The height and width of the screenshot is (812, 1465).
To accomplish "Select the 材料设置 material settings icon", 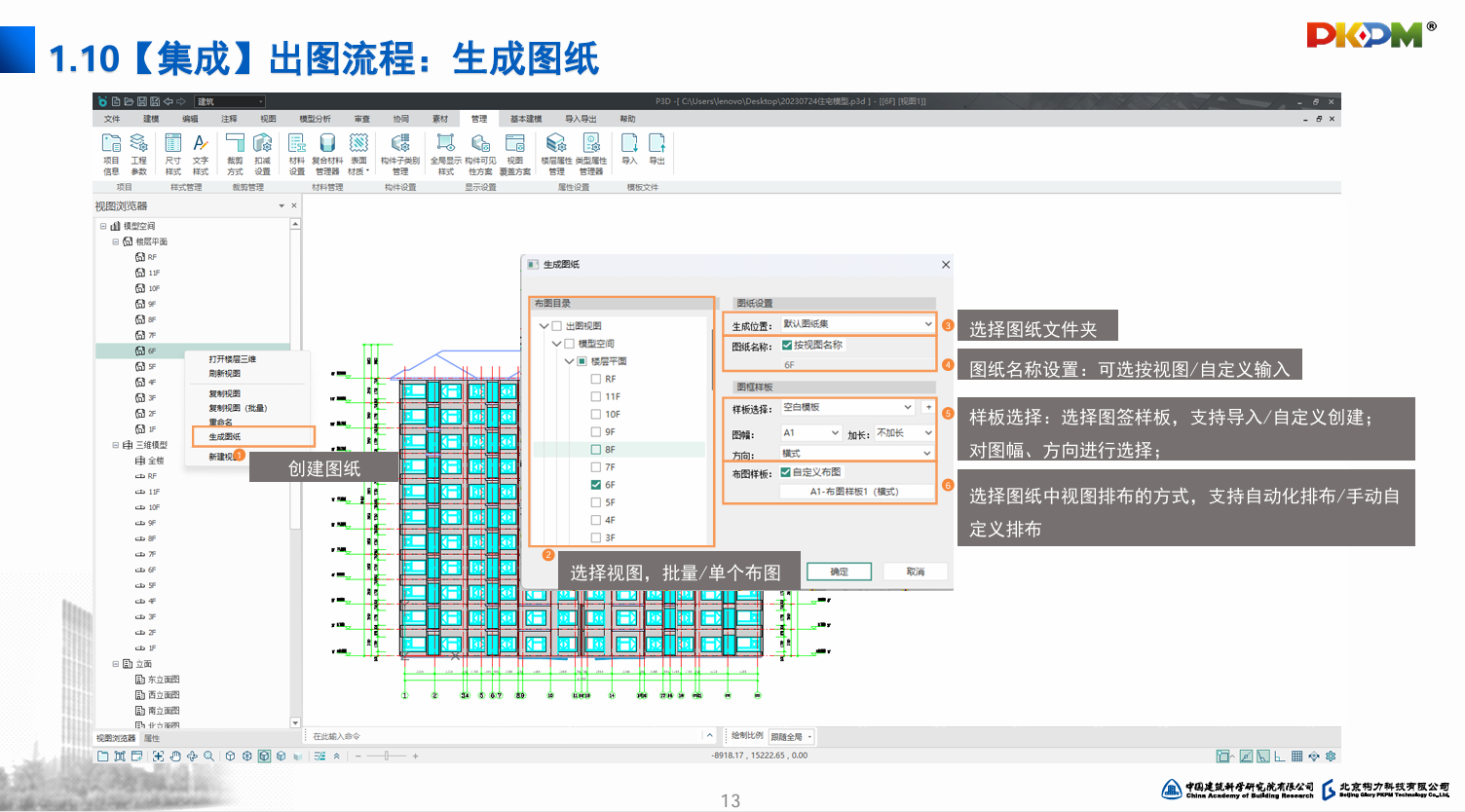I will (x=297, y=154).
